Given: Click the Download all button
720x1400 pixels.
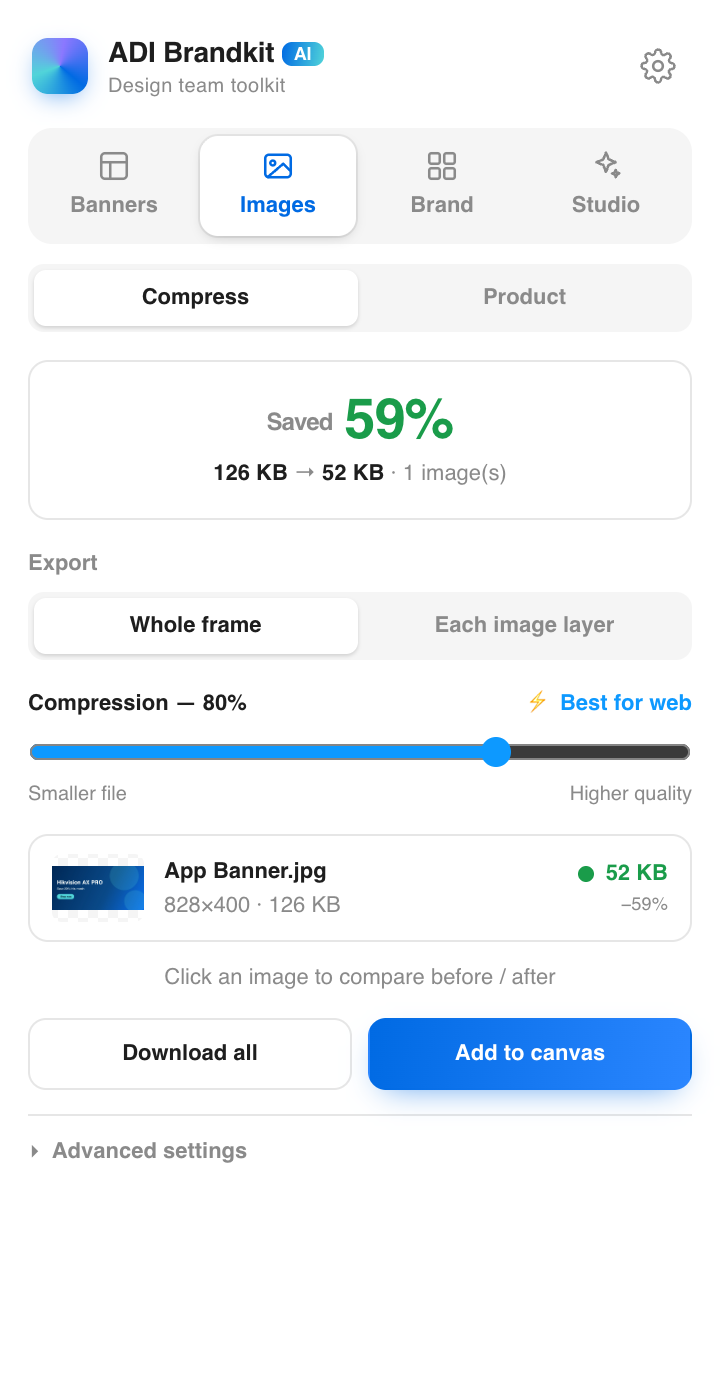Looking at the screenshot, I should [x=190, y=1053].
